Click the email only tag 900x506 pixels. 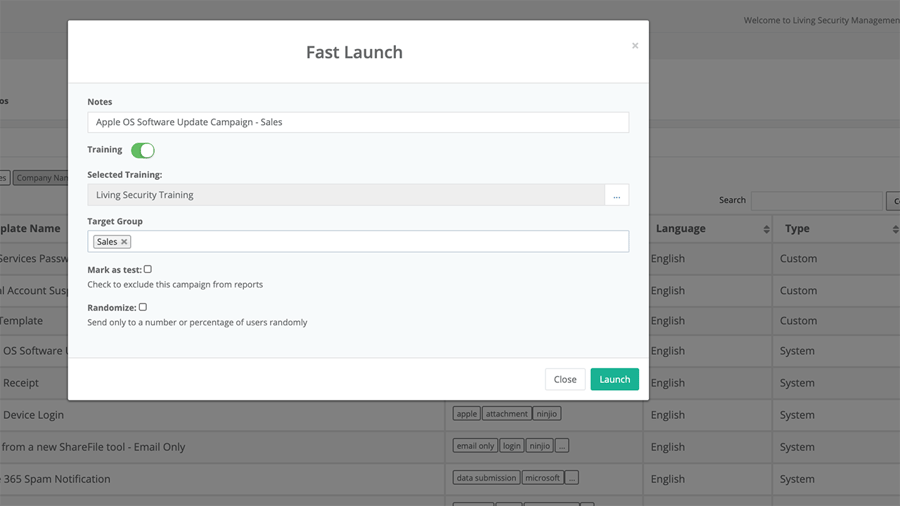click(x=475, y=446)
